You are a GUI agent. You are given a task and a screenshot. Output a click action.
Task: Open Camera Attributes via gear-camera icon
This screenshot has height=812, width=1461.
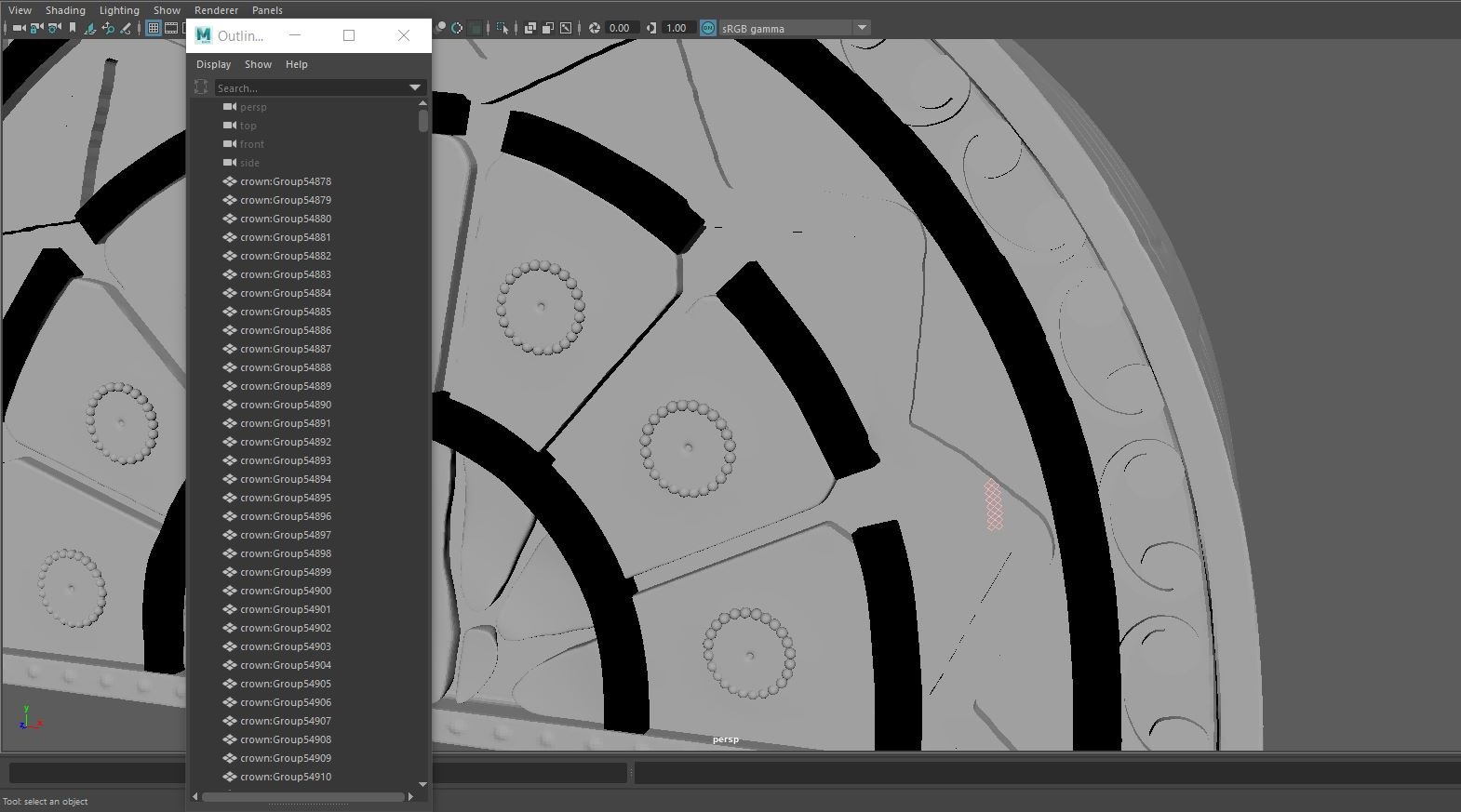pos(54,28)
